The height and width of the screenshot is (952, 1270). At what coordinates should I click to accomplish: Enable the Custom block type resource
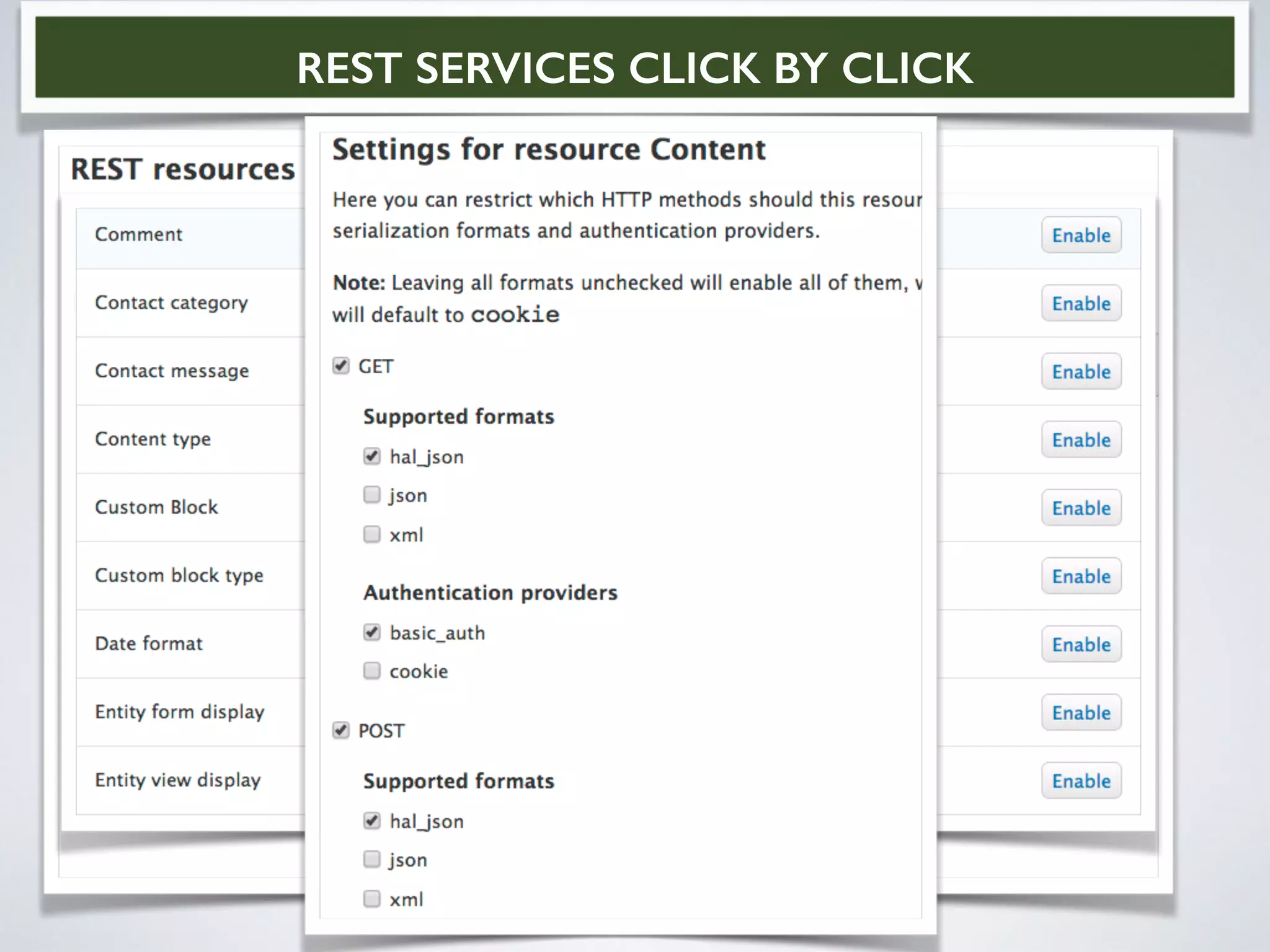[x=1081, y=576]
